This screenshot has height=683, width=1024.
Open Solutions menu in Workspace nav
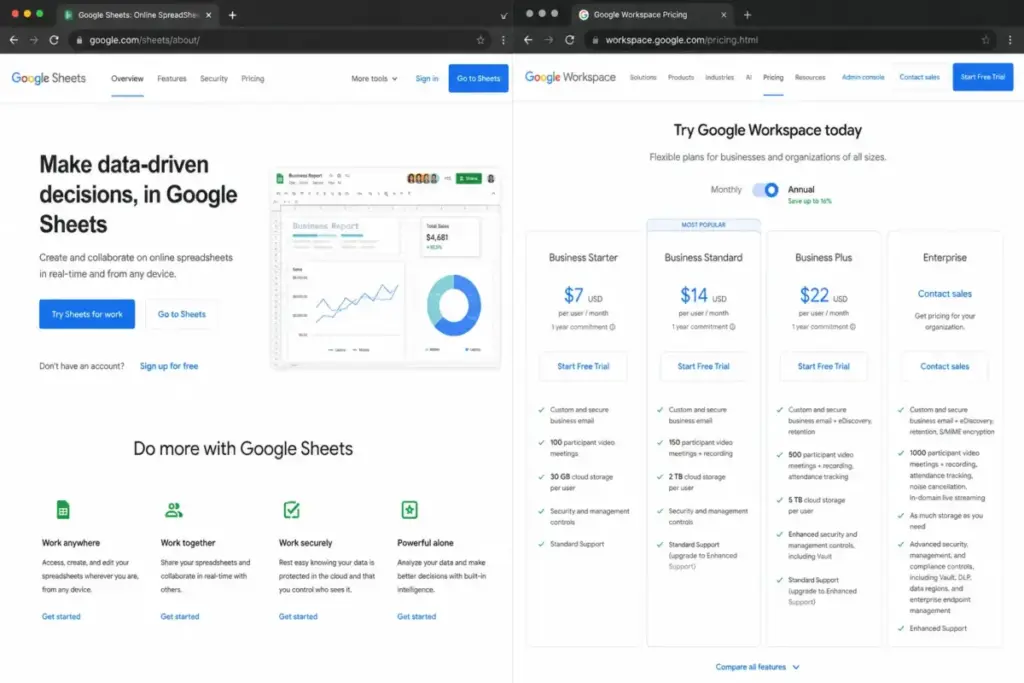click(643, 77)
